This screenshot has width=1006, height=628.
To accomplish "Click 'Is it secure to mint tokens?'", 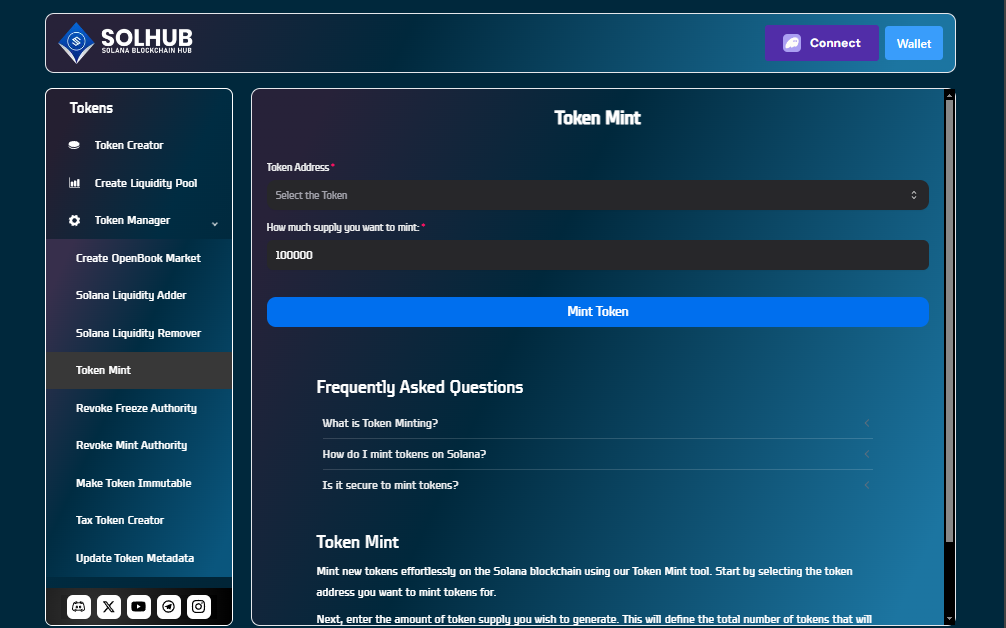I will pyautogui.click(x=390, y=485).
